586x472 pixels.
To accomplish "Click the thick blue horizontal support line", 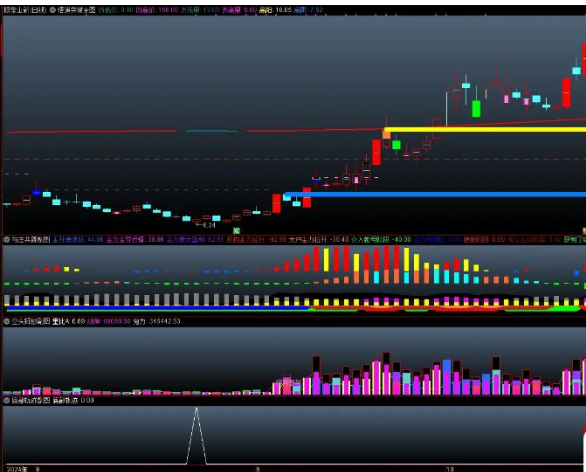I will pyautogui.click(x=435, y=194).
